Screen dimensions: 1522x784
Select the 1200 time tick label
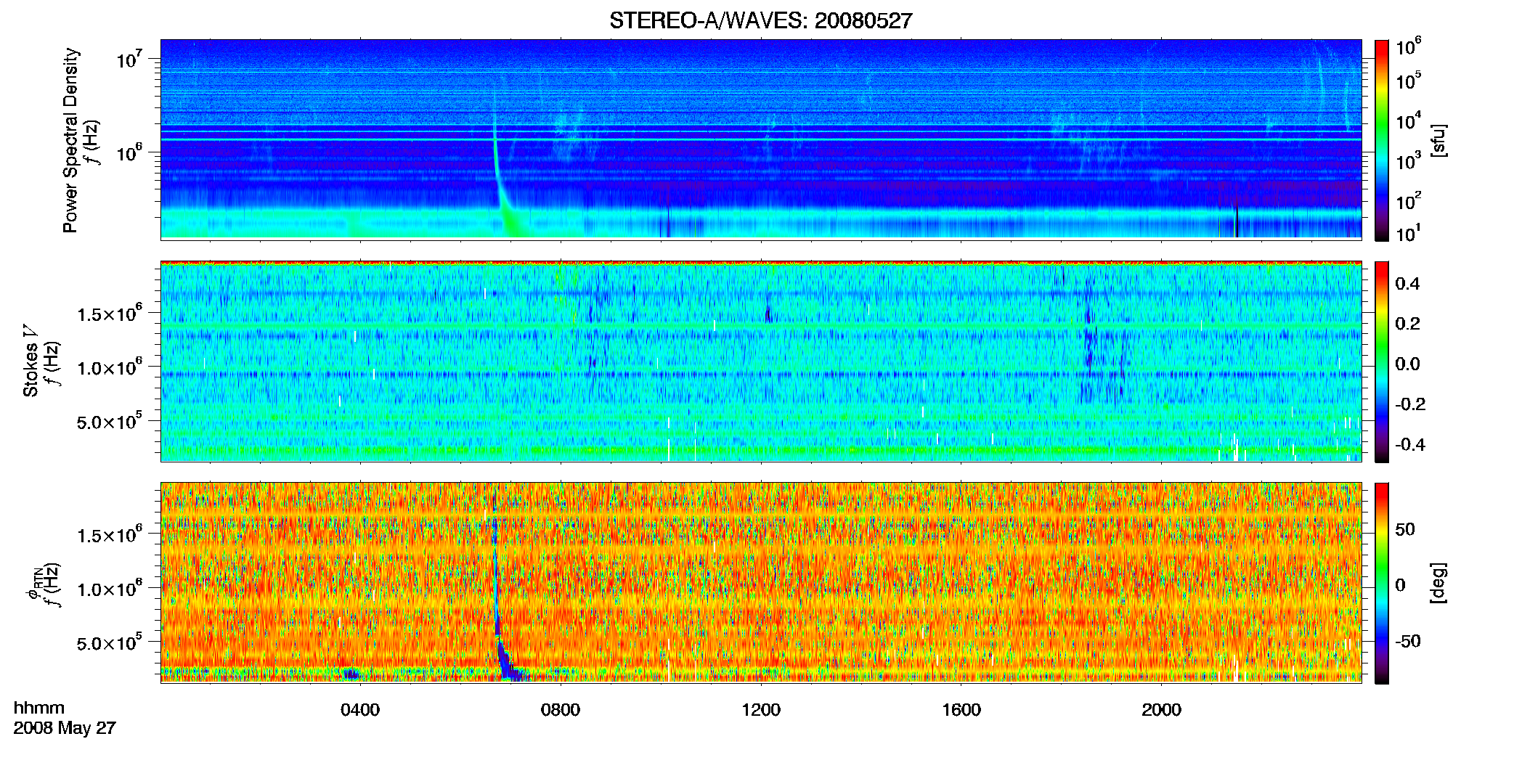tap(761, 710)
